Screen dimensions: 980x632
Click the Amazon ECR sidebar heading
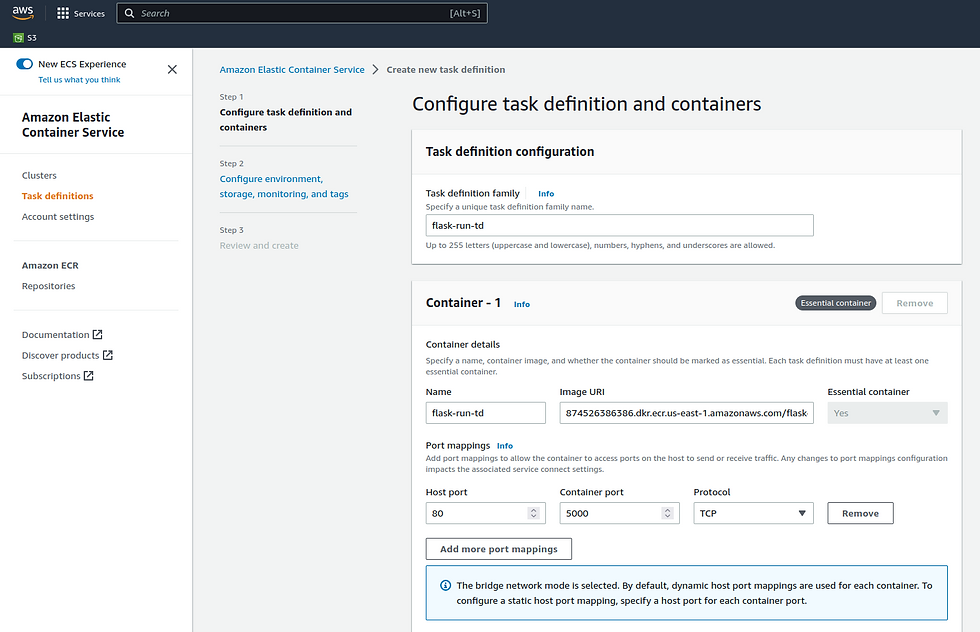[50, 266]
